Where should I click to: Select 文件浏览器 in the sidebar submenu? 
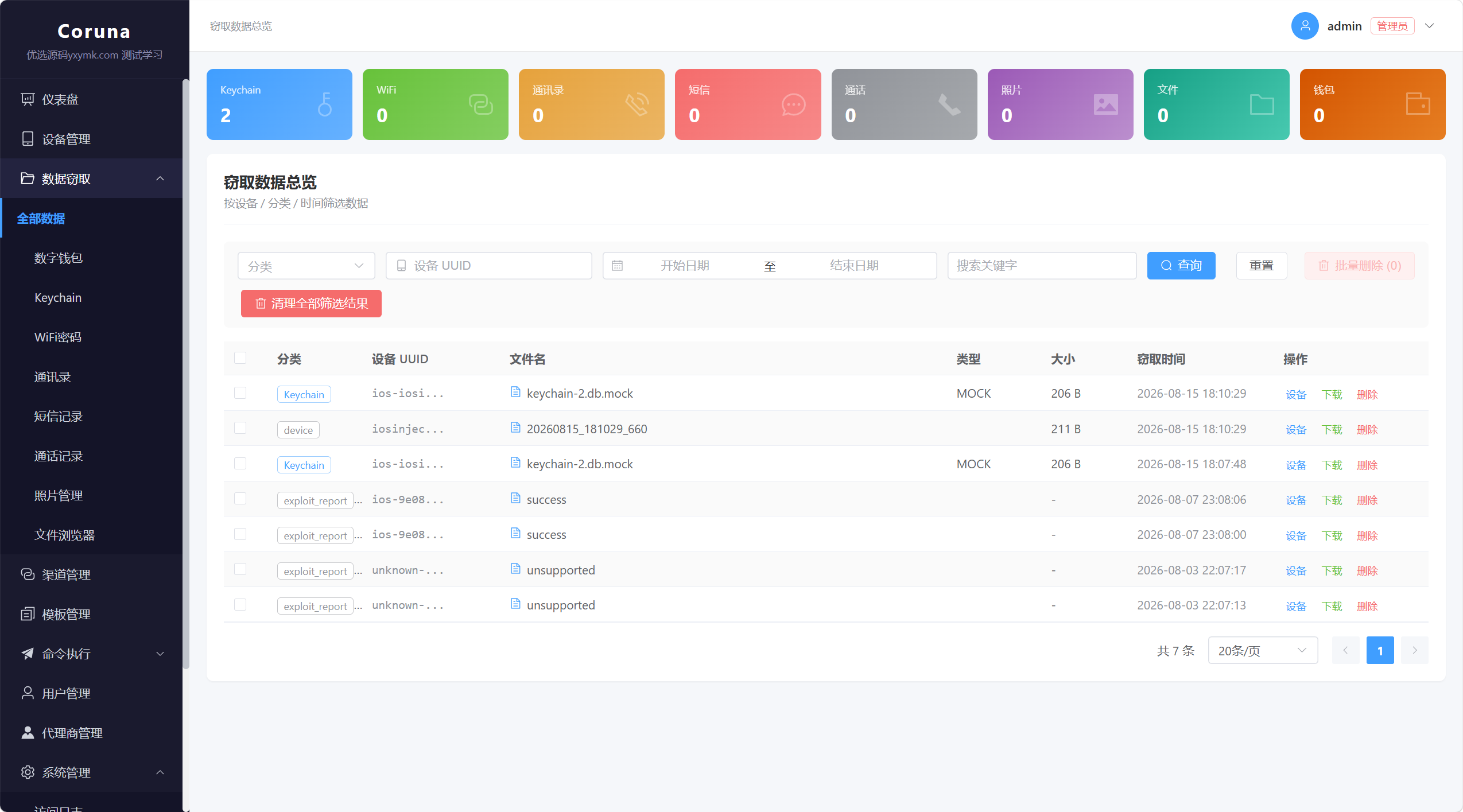pyautogui.click(x=91, y=535)
